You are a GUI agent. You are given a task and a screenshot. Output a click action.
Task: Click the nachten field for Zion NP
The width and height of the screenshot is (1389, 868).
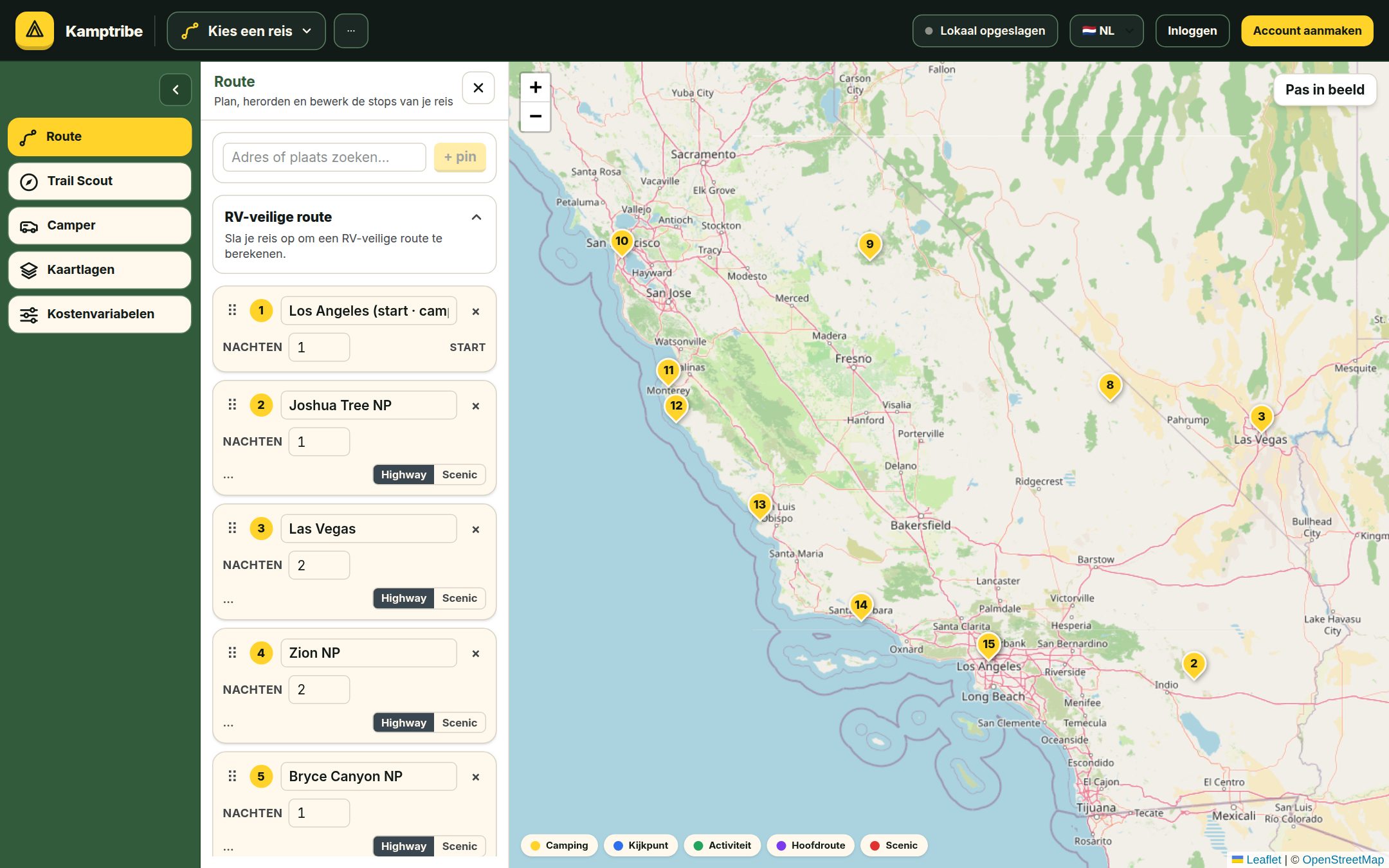pyautogui.click(x=319, y=690)
